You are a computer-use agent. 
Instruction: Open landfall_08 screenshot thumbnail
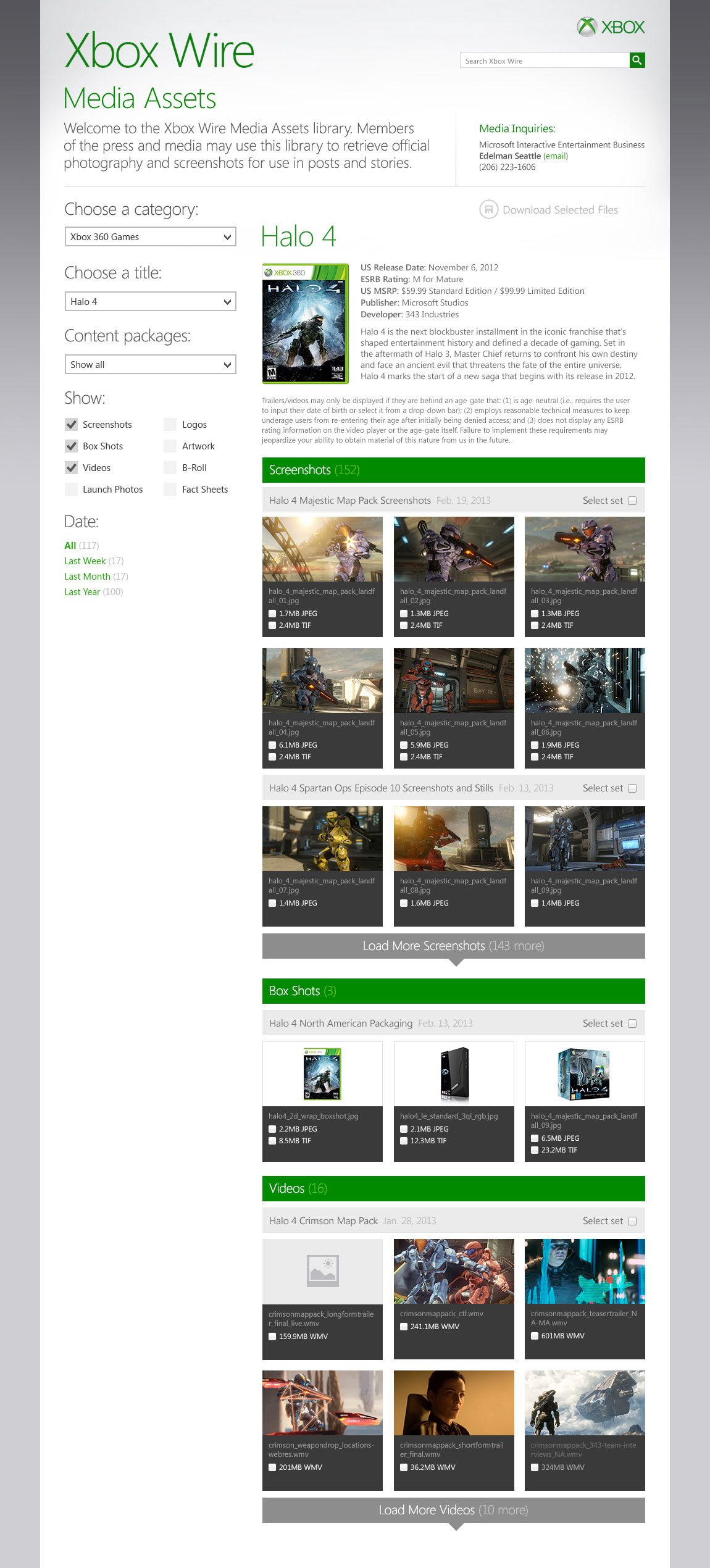(454, 838)
